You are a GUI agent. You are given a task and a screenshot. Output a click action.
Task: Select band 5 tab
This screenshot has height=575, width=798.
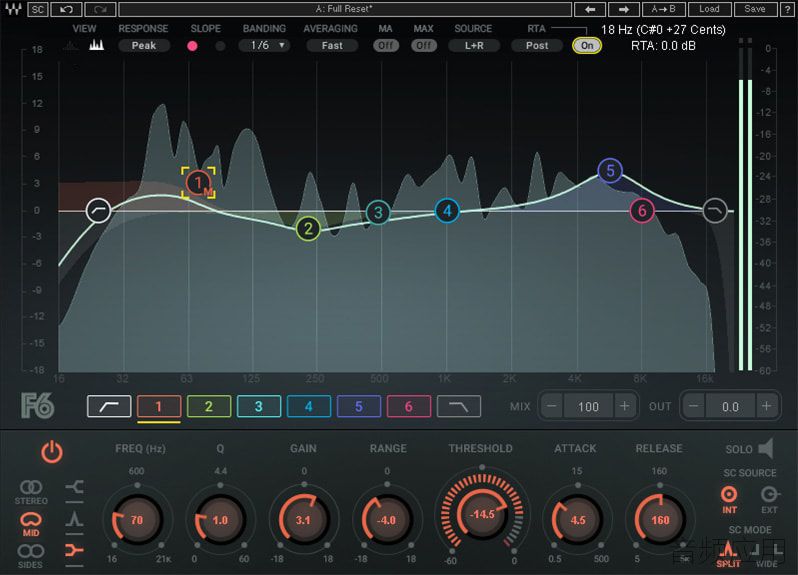[x=358, y=407]
